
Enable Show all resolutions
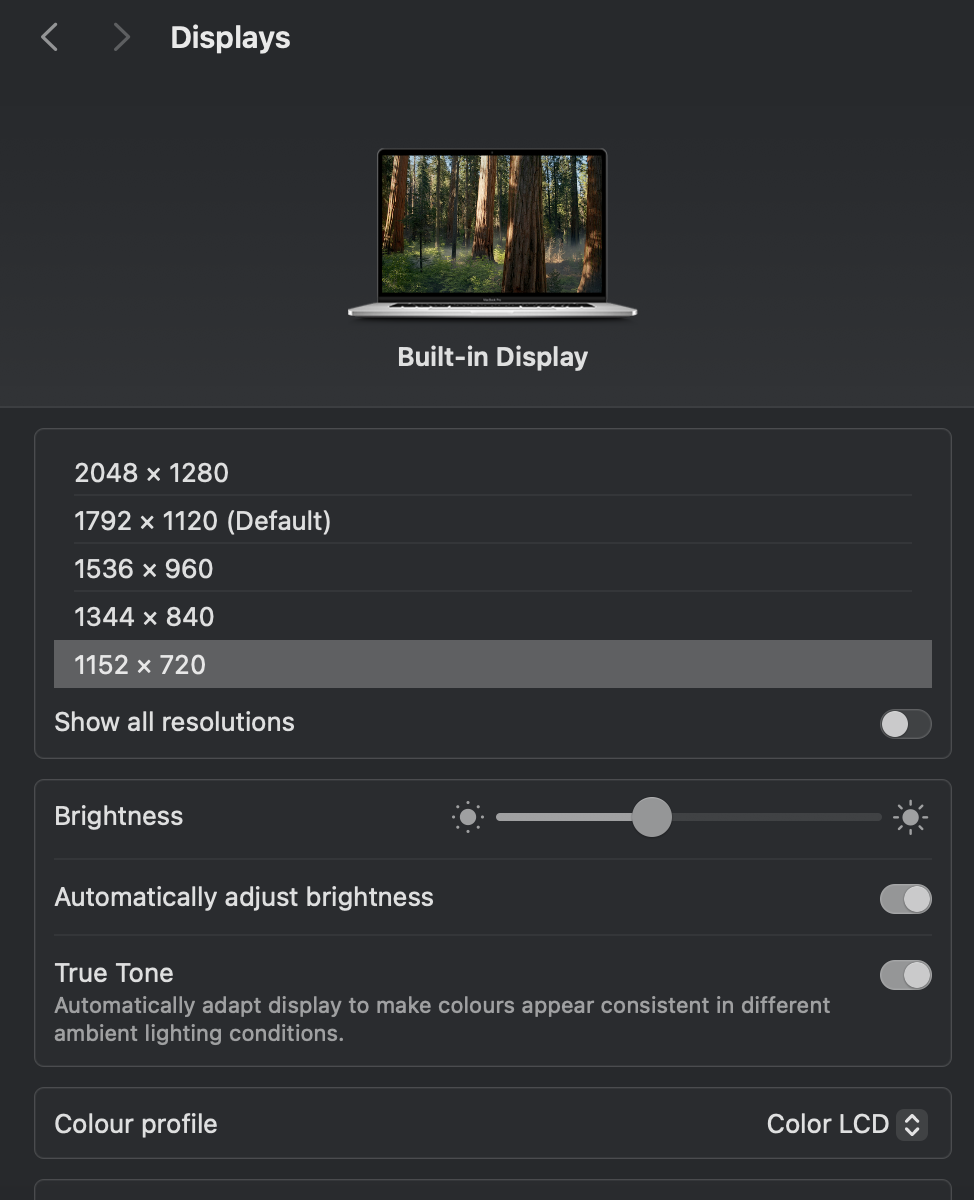click(904, 723)
